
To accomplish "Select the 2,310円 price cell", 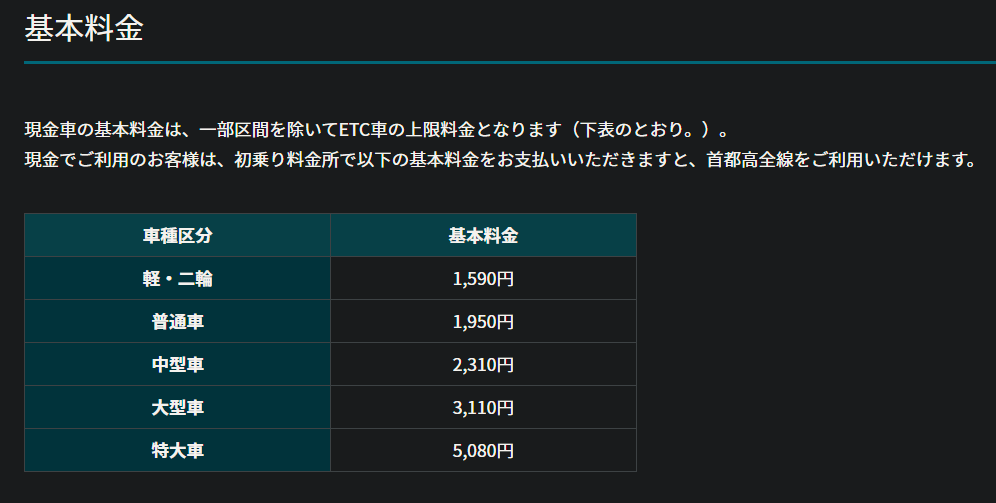I will pos(483,365).
